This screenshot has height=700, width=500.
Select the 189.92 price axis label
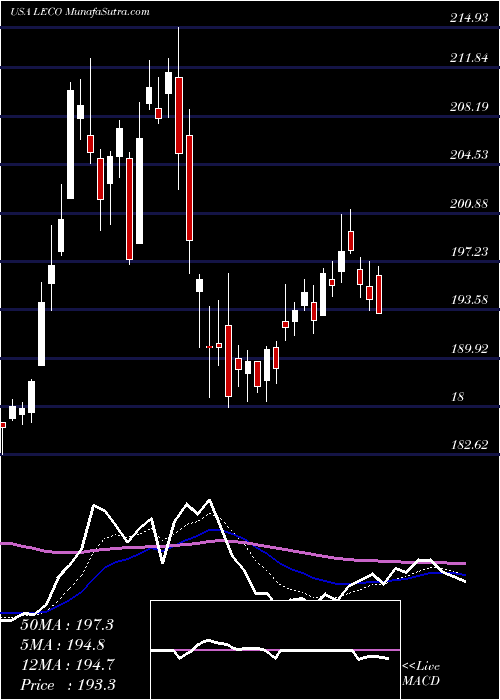point(469,348)
